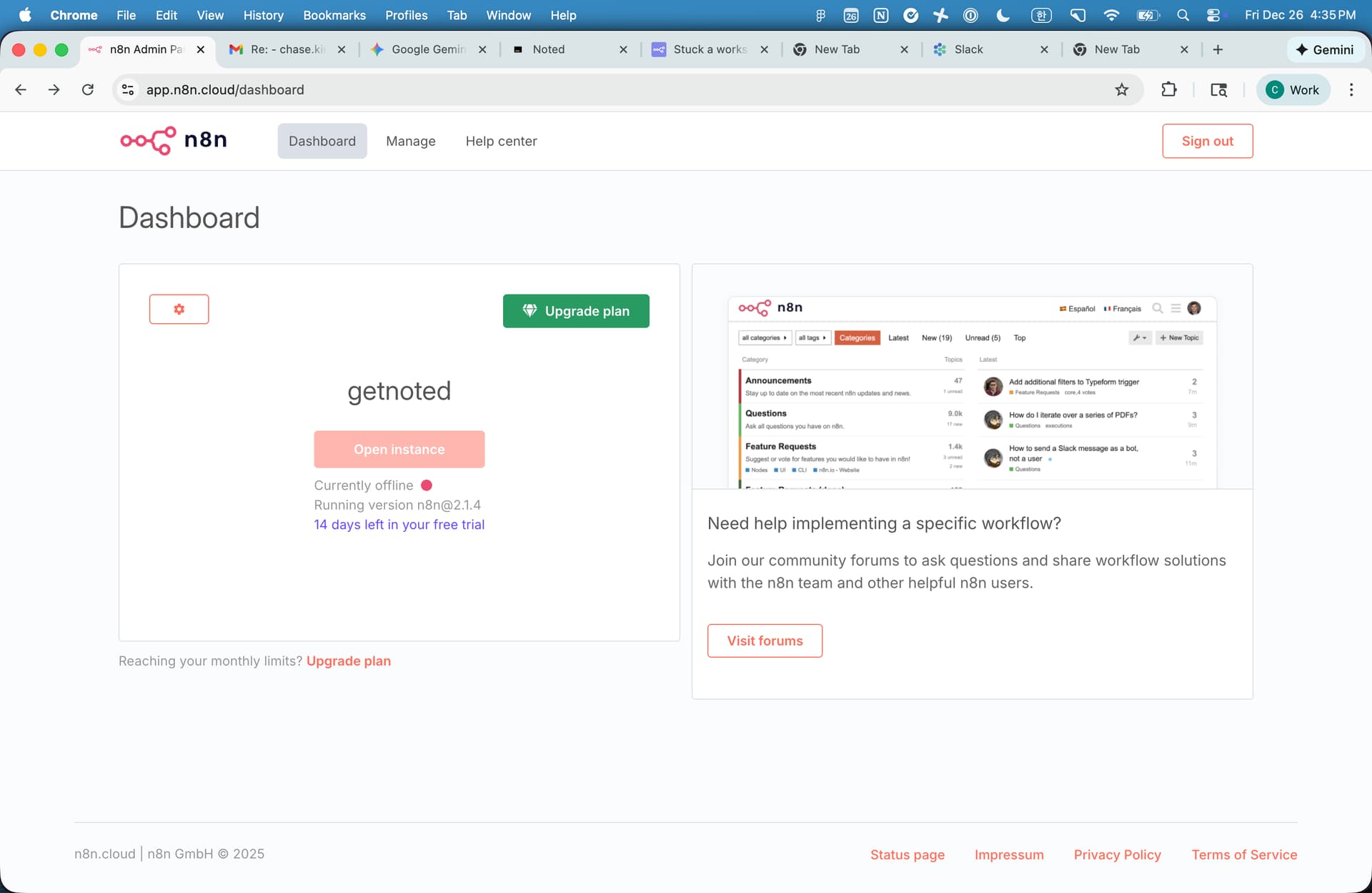Open the Help center tab

pos(501,141)
